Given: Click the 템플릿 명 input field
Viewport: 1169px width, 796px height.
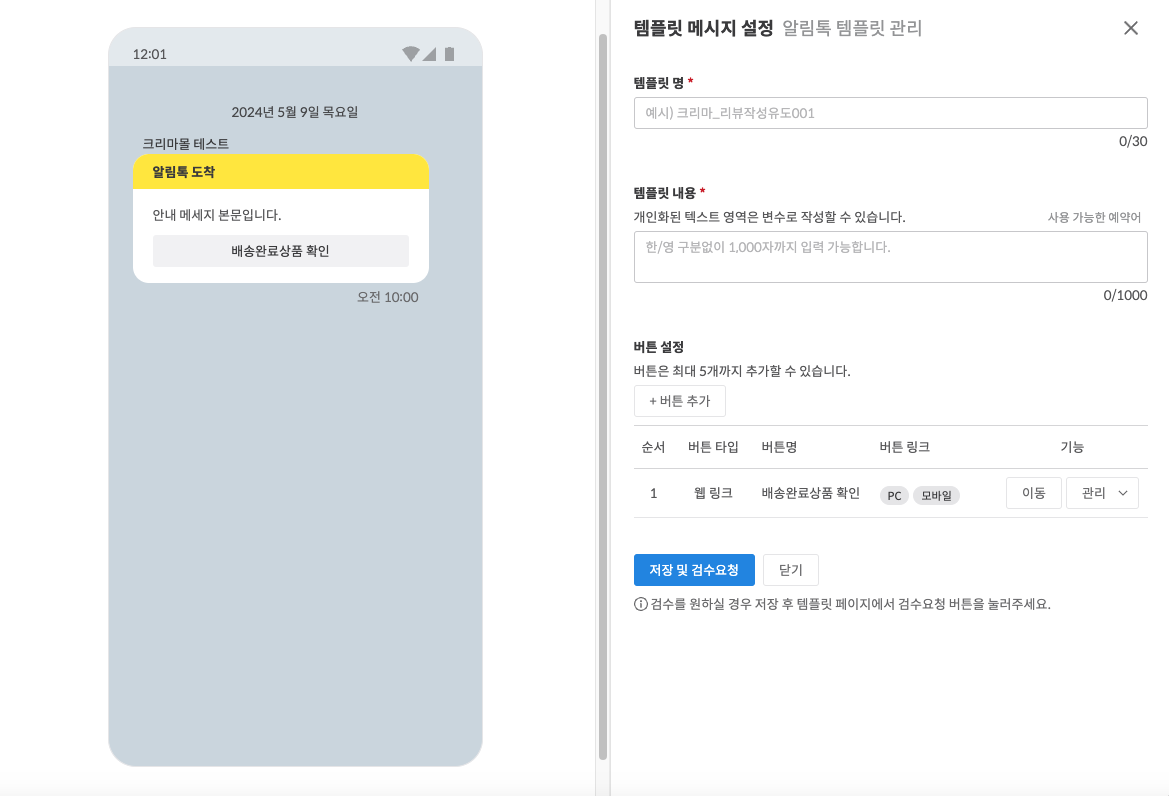Looking at the screenshot, I should 890,112.
